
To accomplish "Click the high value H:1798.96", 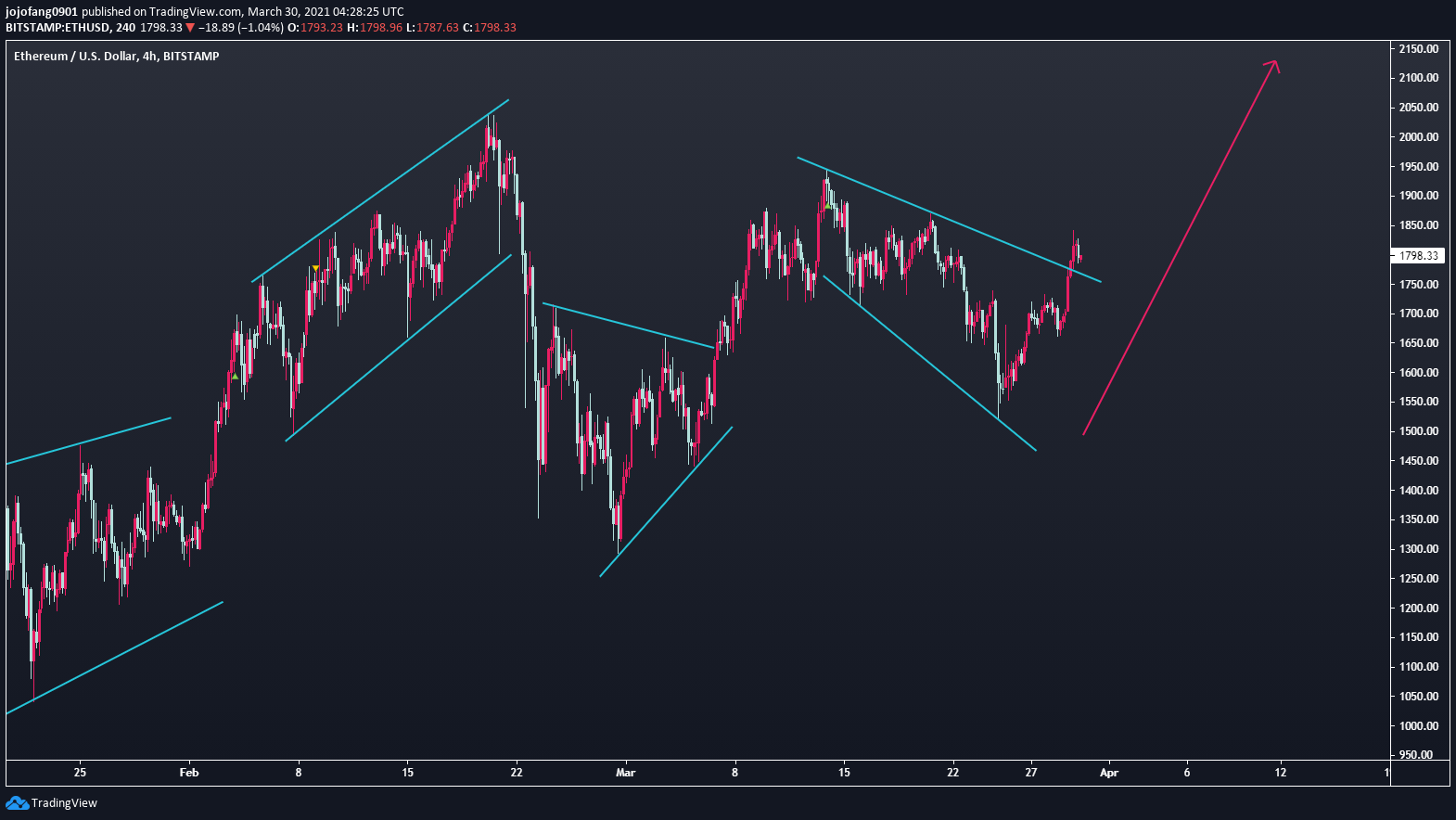I will click(x=375, y=28).
